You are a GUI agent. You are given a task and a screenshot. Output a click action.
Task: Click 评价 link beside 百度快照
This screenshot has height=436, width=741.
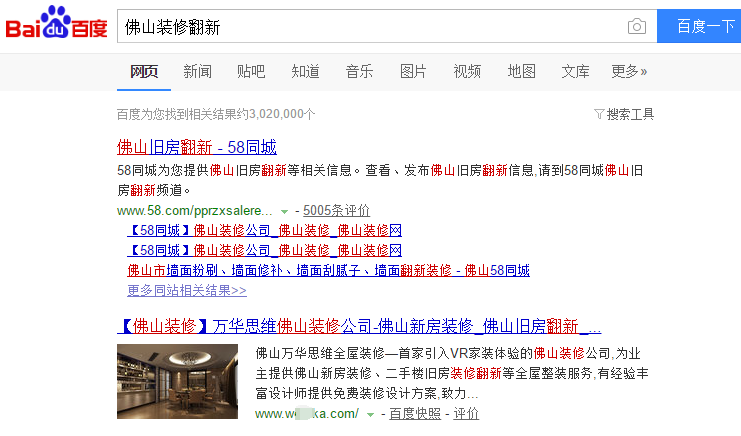[x=466, y=414]
